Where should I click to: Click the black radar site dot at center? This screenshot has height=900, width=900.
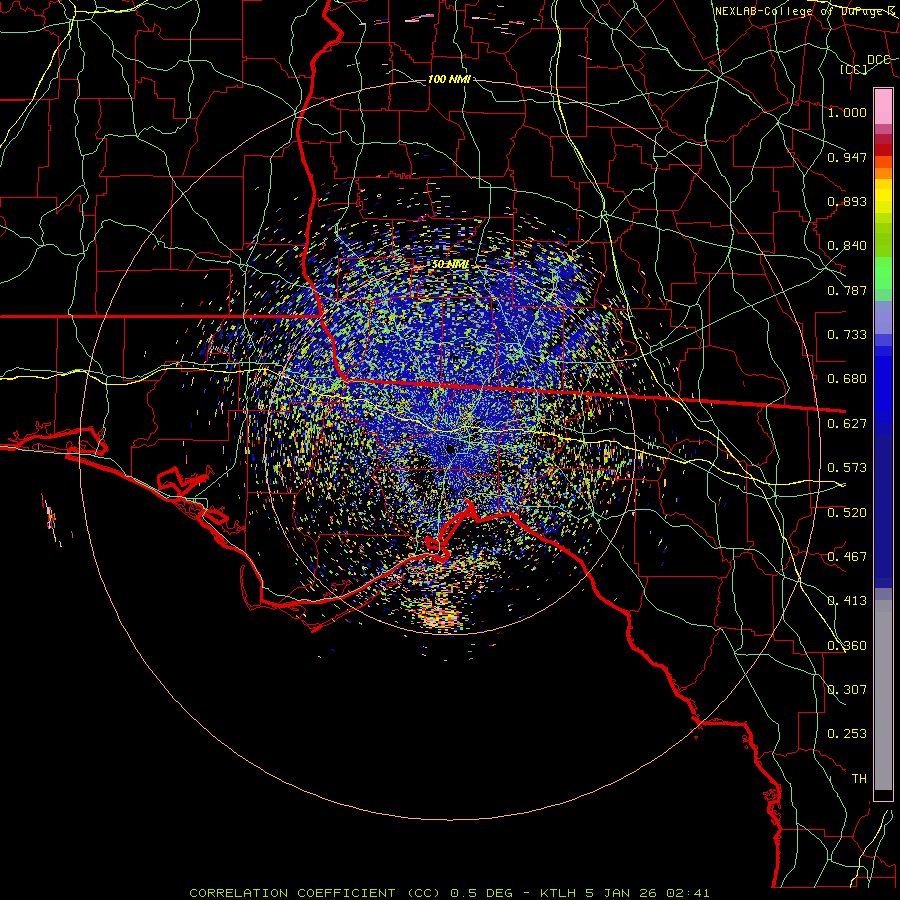coord(451,449)
